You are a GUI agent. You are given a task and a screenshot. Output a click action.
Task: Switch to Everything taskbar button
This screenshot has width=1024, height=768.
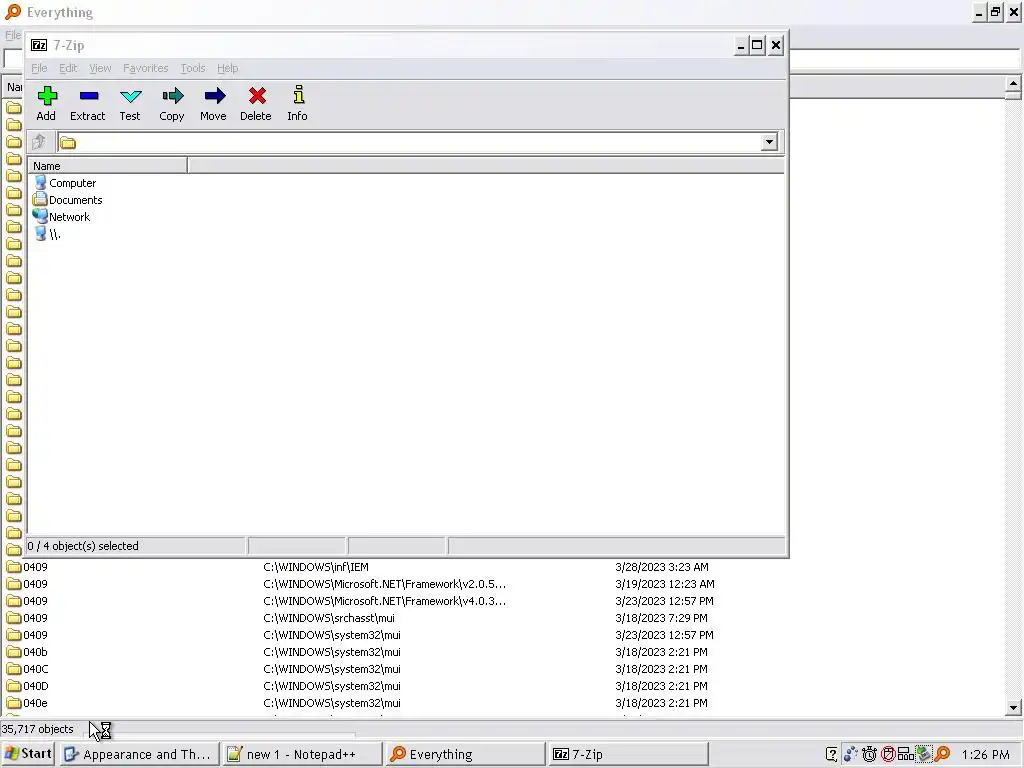(x=464, y=754)
